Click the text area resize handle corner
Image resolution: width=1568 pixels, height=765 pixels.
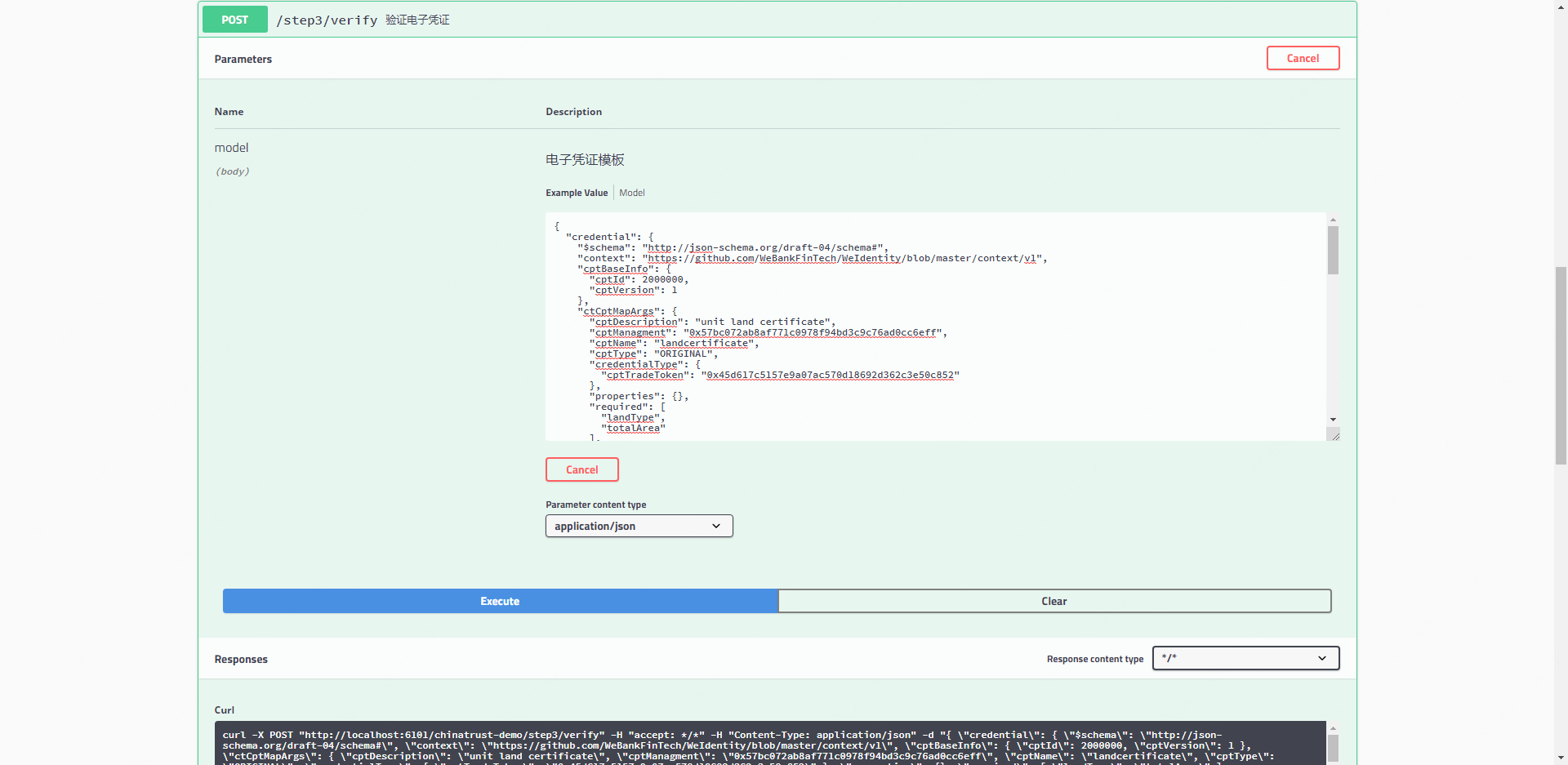pos(1334,434)
